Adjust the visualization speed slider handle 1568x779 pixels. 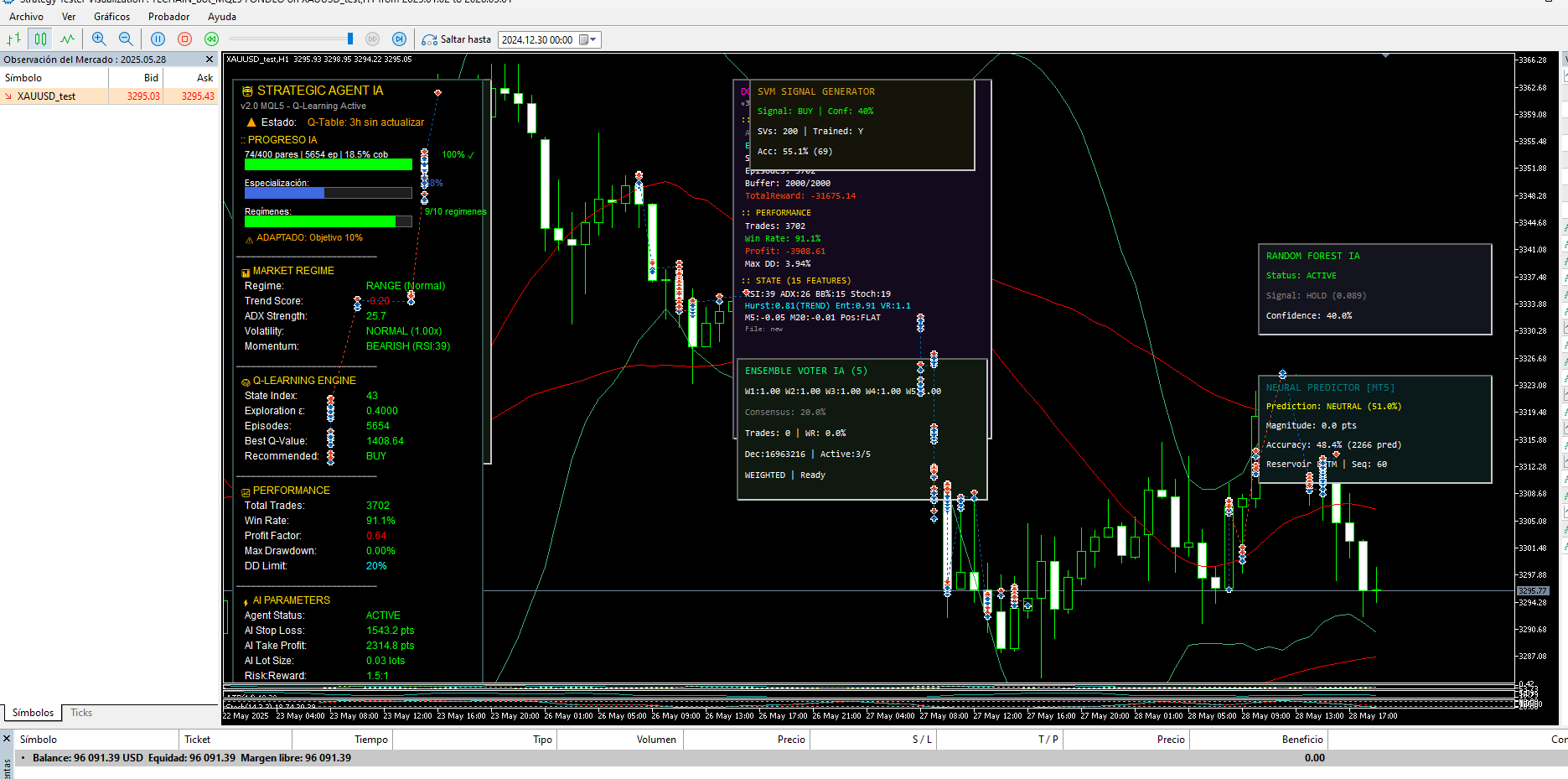pyautogui.click(x=350, y=39)
